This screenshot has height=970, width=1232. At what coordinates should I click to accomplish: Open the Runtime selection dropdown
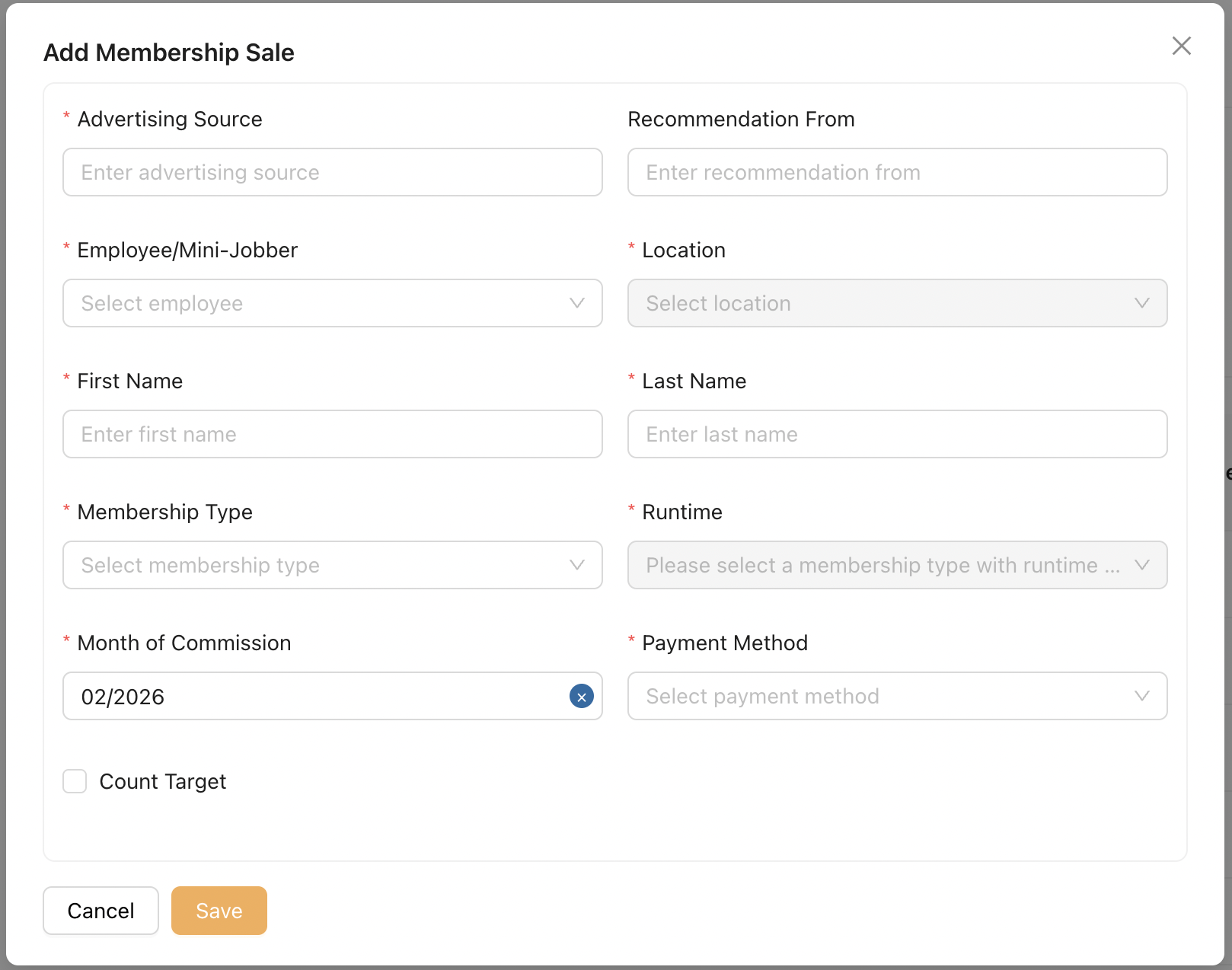883,565
